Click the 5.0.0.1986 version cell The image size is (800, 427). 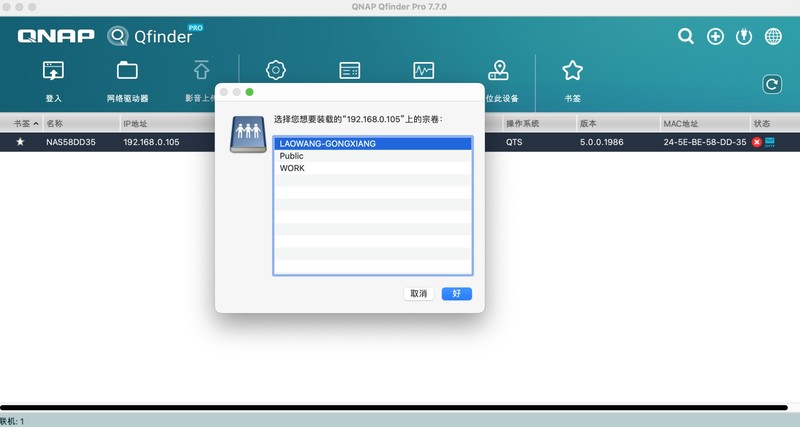point(602,142)
